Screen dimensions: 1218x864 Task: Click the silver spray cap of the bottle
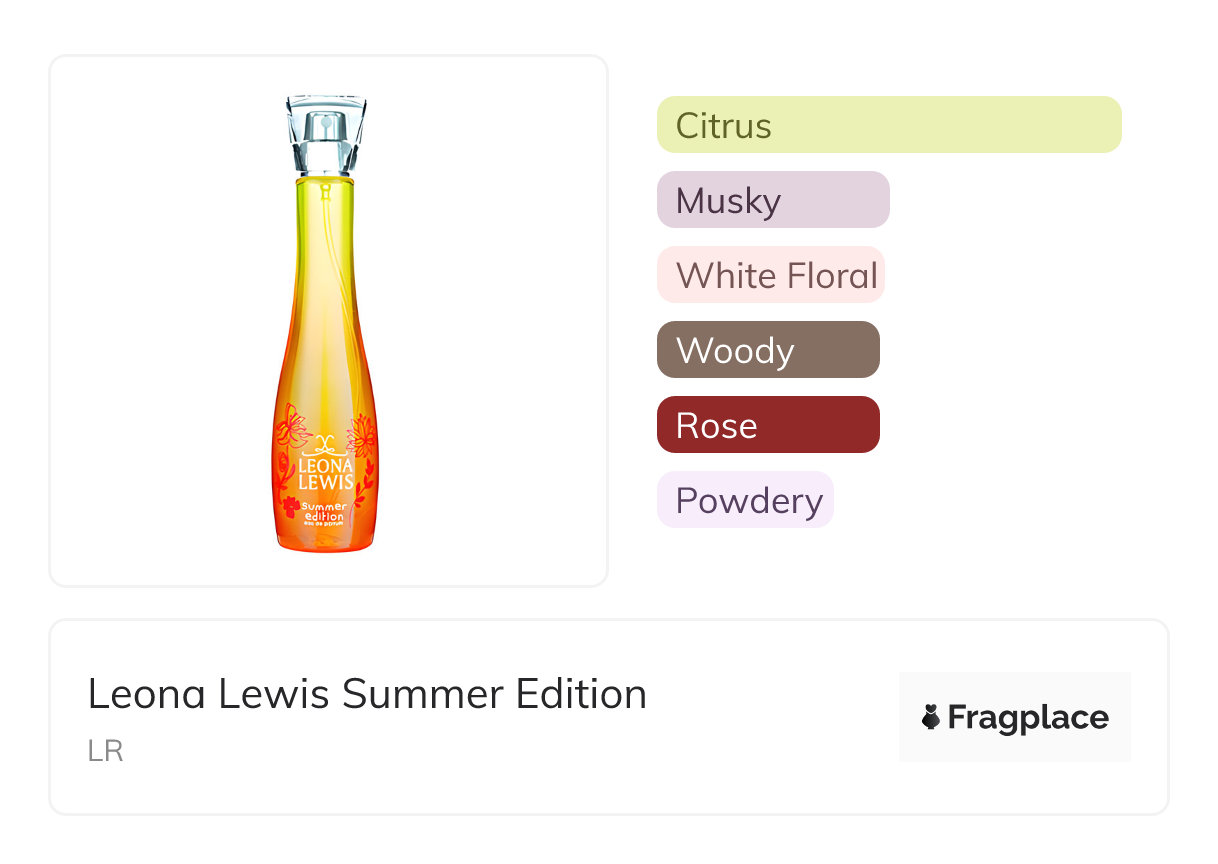[325, 133]
